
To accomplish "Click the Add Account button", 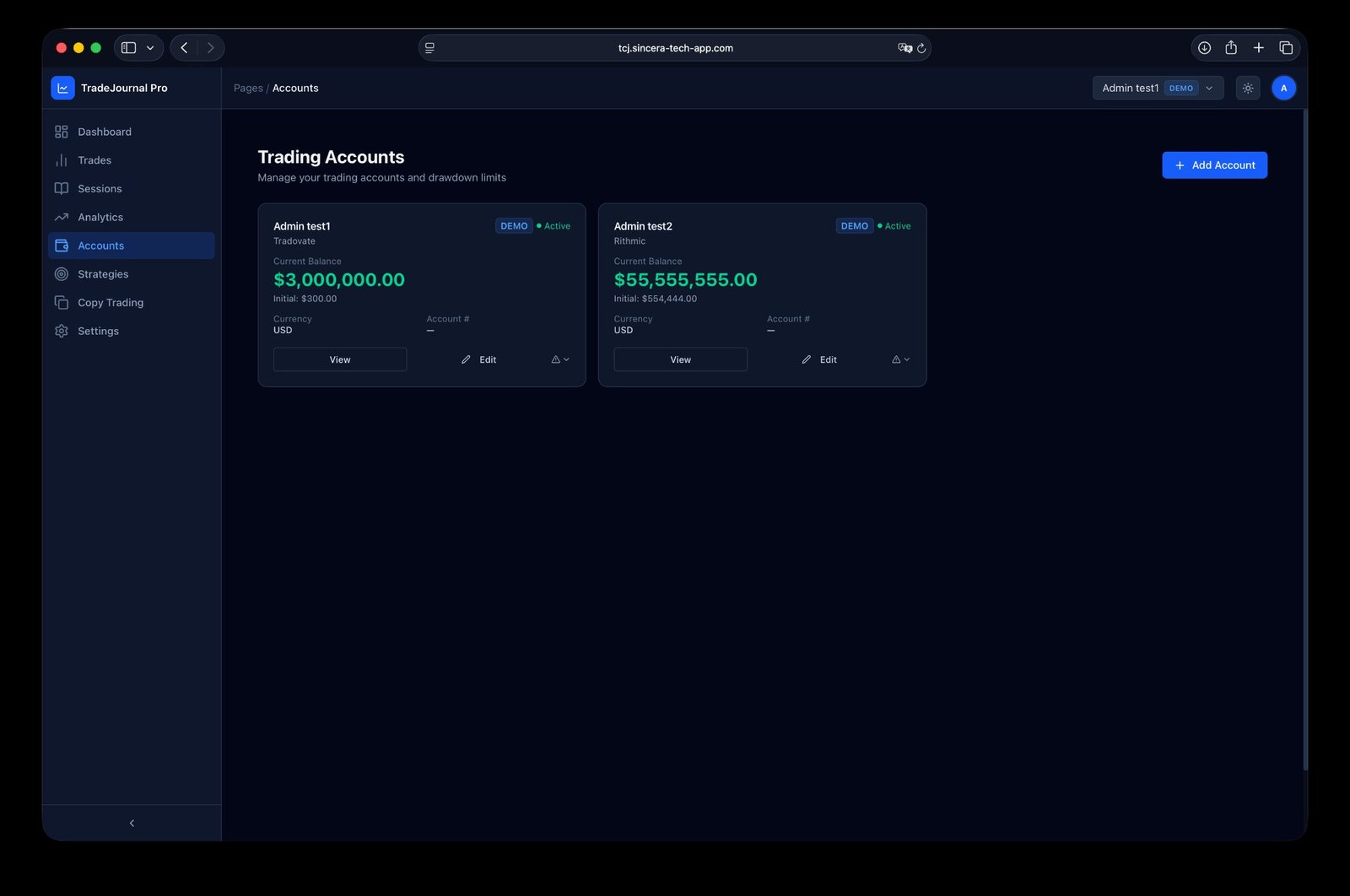I will pyautogui.click(x=1214, y=165).
